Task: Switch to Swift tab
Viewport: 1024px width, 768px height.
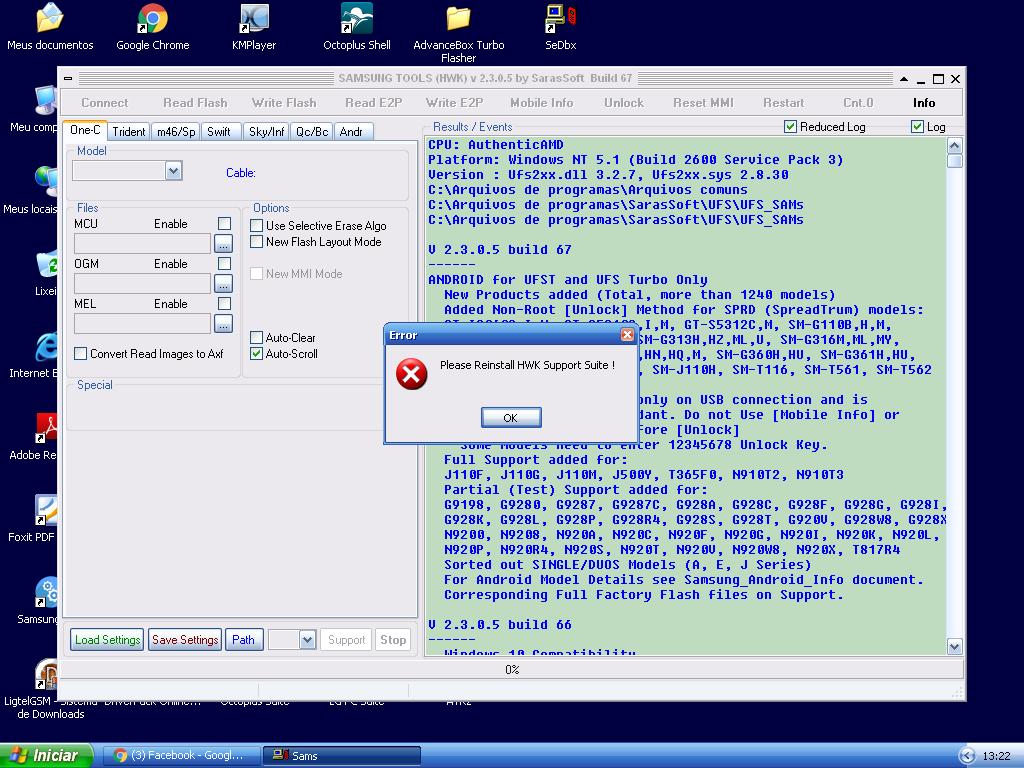Action: (x=219, y=131)
